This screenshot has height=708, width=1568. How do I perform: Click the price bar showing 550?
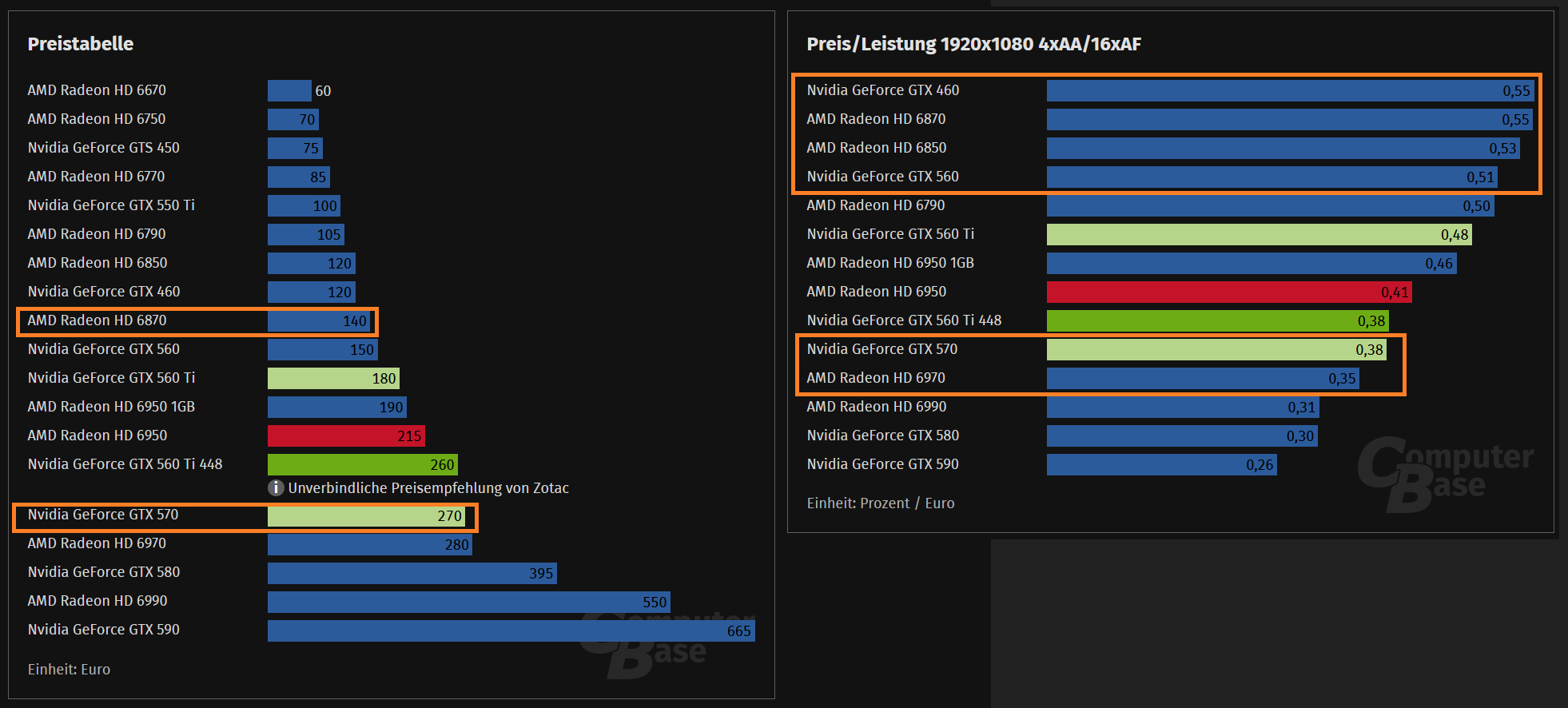(469, 602)
